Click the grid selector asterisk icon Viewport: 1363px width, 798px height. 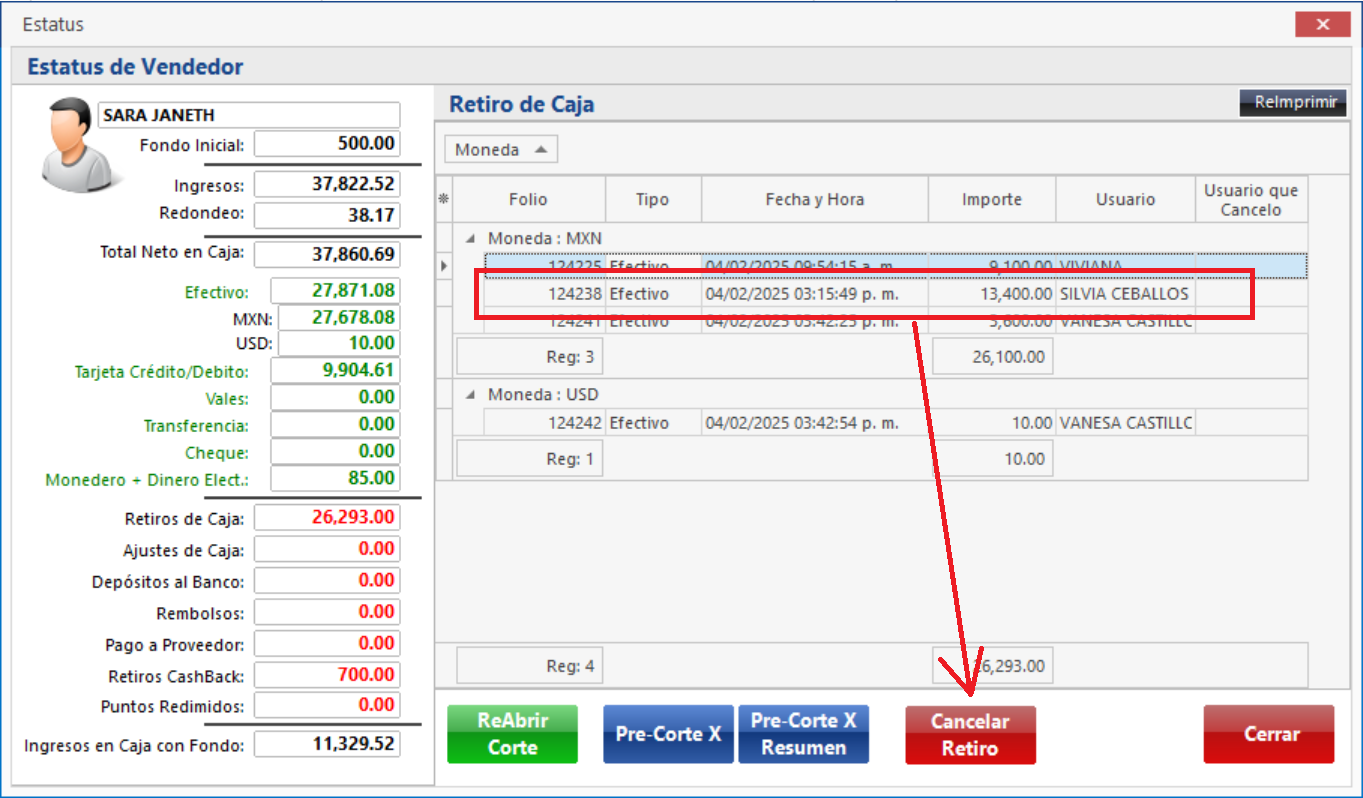tap(444, 199)
